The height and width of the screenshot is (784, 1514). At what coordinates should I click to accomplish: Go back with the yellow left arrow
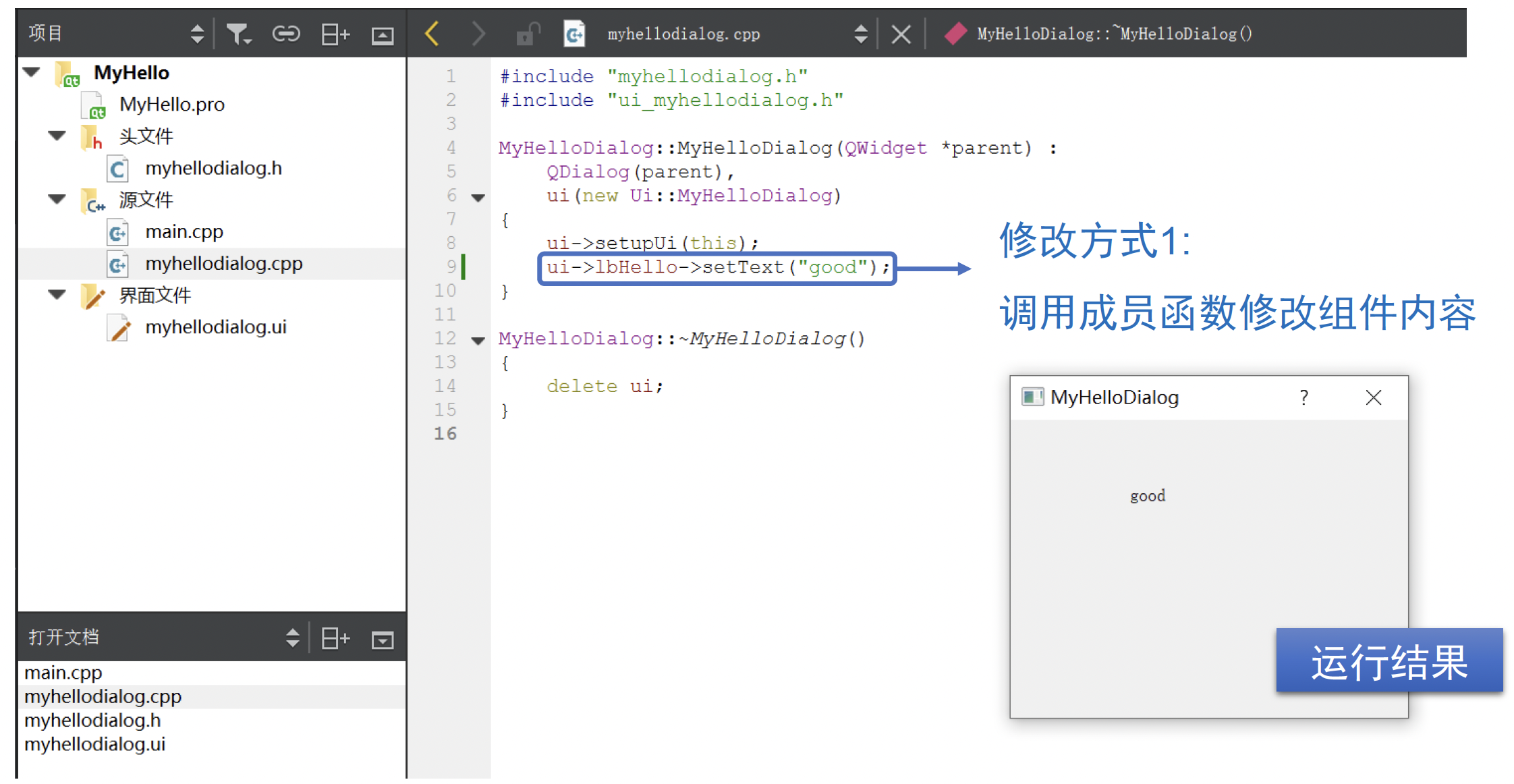[x=432, y=33]
